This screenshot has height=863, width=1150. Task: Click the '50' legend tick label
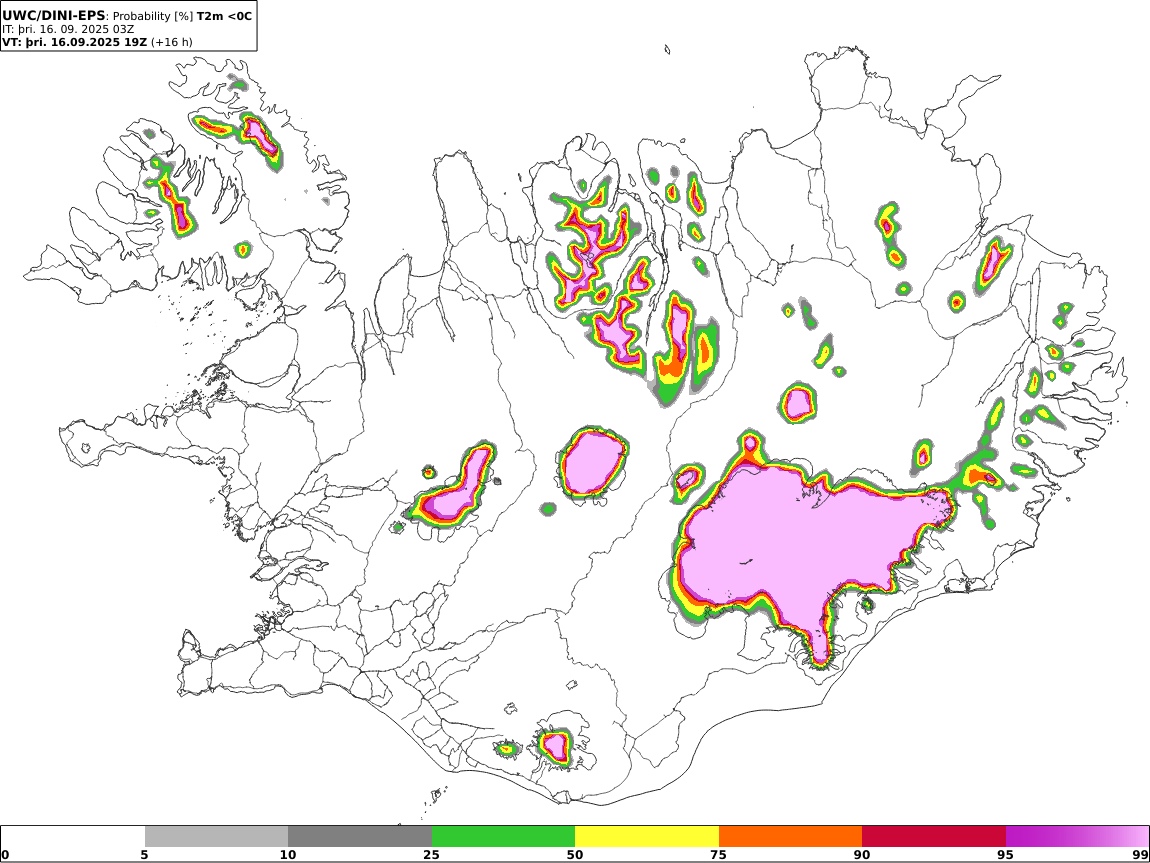tap(575, 855)
